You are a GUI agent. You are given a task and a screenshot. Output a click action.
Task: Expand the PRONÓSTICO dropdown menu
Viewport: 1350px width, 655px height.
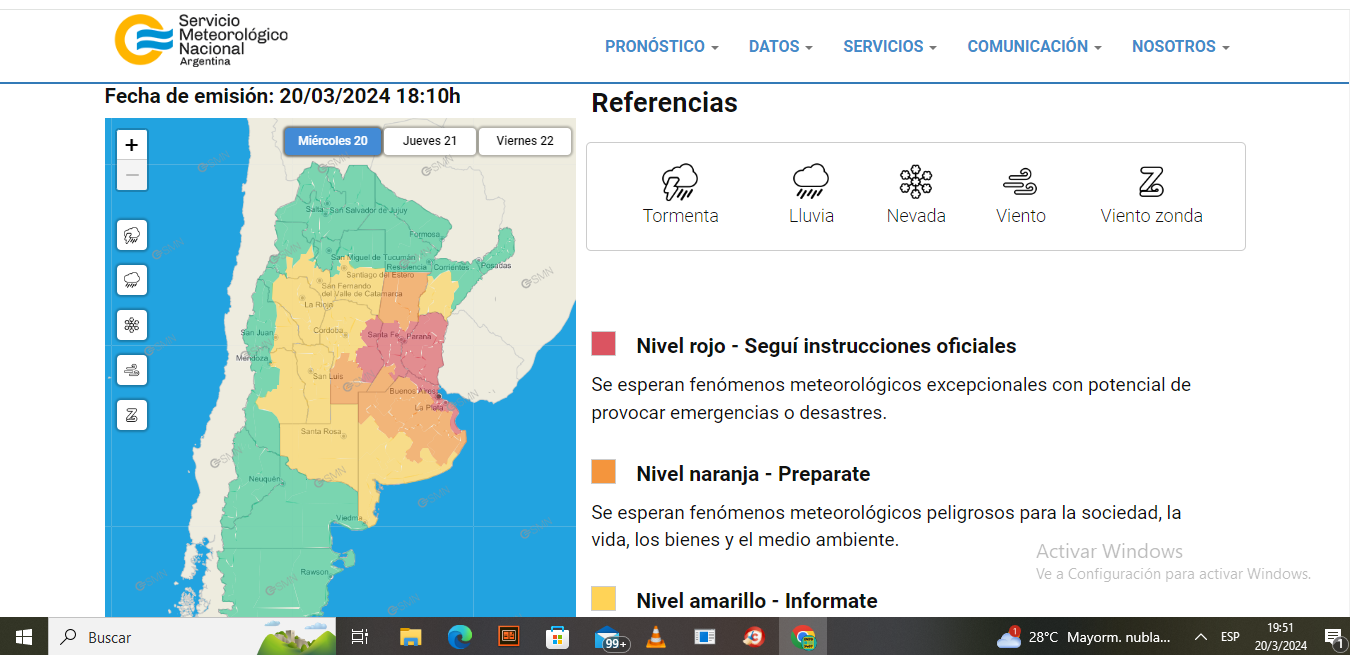coord(661,46)
